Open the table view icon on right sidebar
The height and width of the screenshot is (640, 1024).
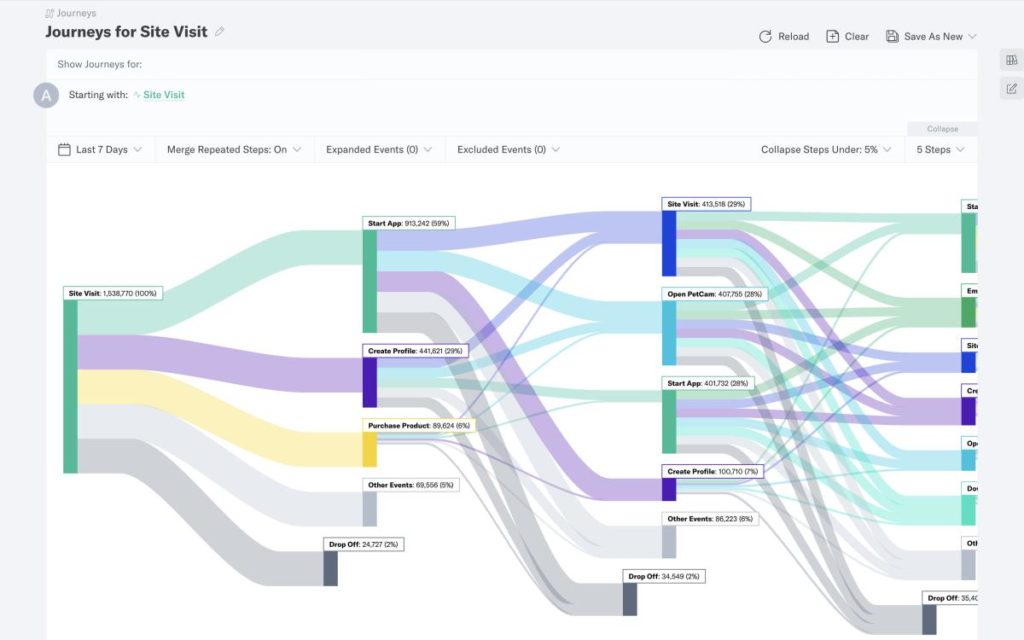[1010, 60]
